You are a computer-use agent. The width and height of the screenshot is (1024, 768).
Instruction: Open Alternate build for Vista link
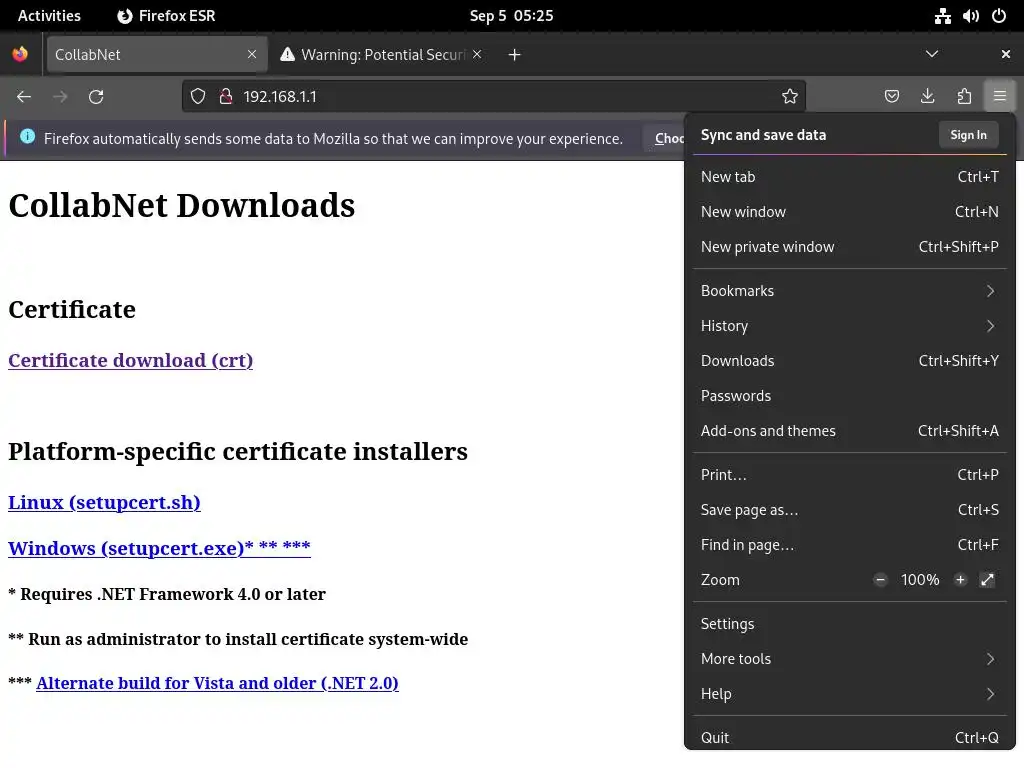pos(217,683)
